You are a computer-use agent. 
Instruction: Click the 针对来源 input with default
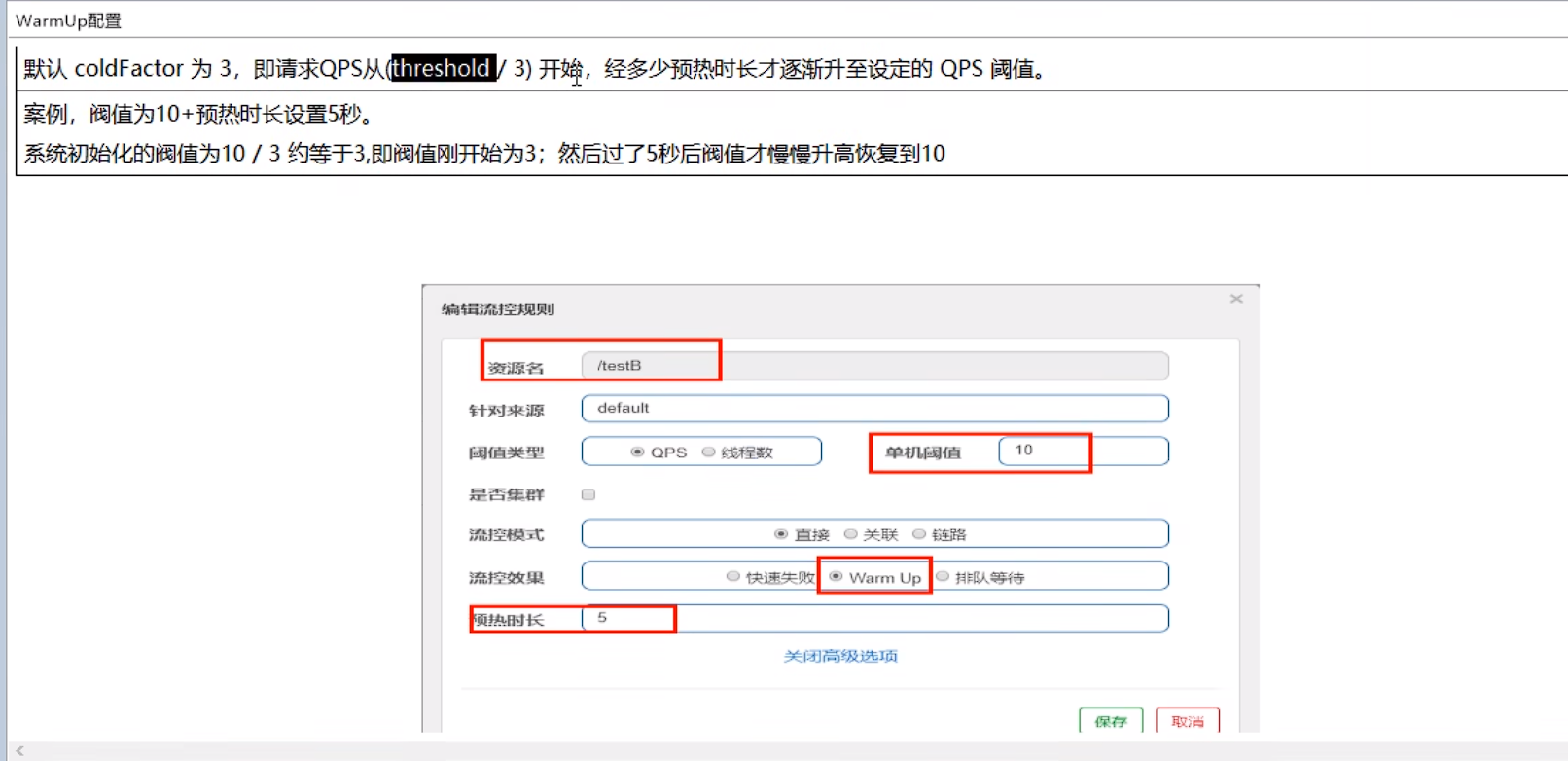[873, 409]
